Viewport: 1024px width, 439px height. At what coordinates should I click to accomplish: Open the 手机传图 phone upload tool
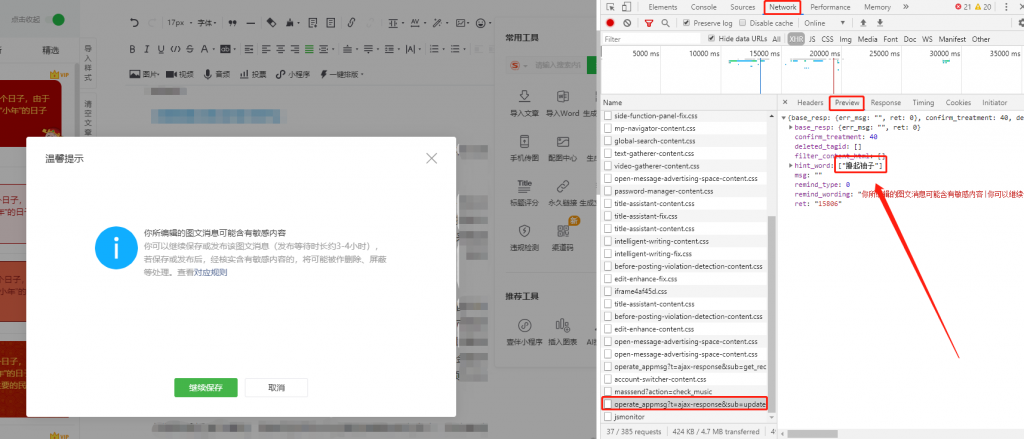[524, 148]
